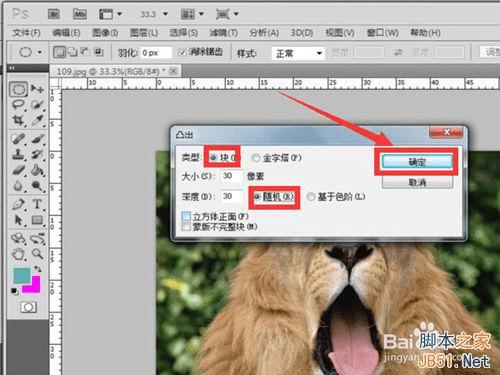Select the Quick Selection tool
The height and width of the screenshot is (375, 500).
coord(37,105)
